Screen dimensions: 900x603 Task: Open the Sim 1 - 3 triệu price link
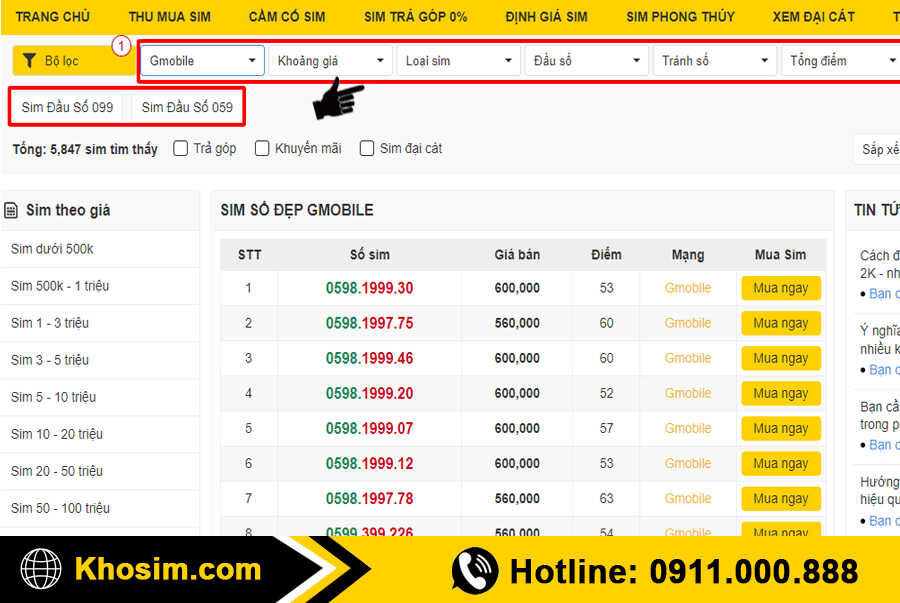pyautogui.click(x=50, y=323)
